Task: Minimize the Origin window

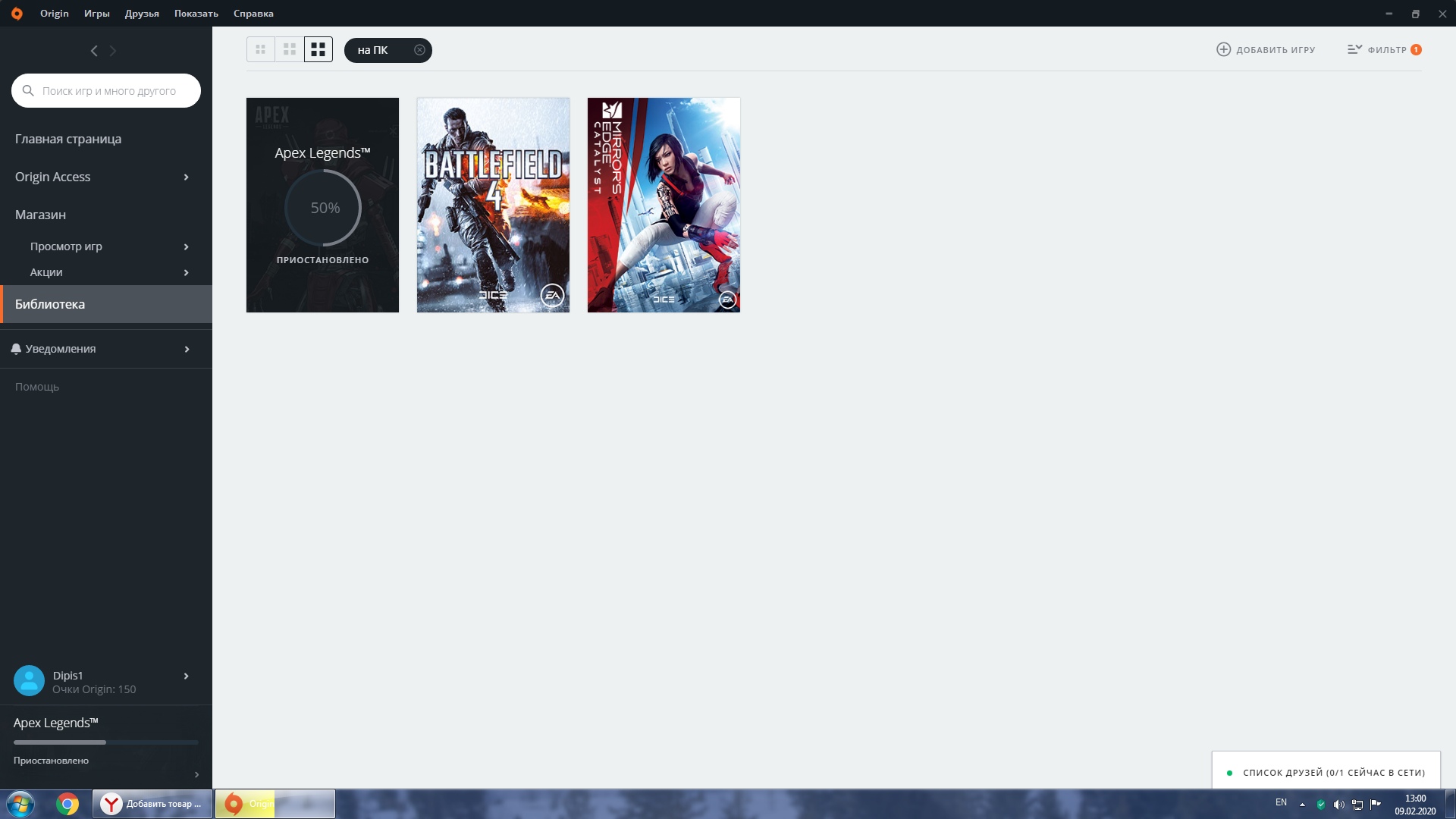Action: tap(1389, 14)
